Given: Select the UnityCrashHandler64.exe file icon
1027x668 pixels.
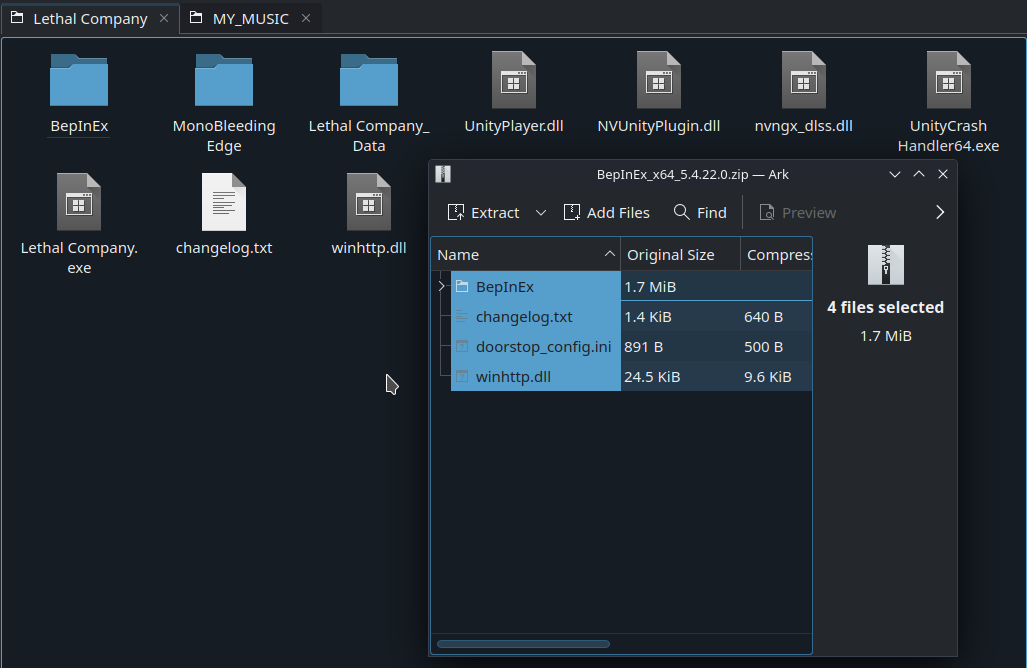Looking at the screenshot, I should pyautogui.click(x=948, y=80).
